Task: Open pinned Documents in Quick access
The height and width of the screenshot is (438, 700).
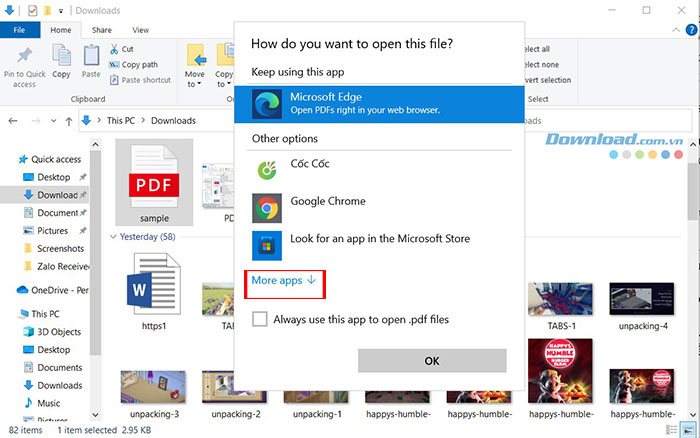Action: click(x=57, y=213)
